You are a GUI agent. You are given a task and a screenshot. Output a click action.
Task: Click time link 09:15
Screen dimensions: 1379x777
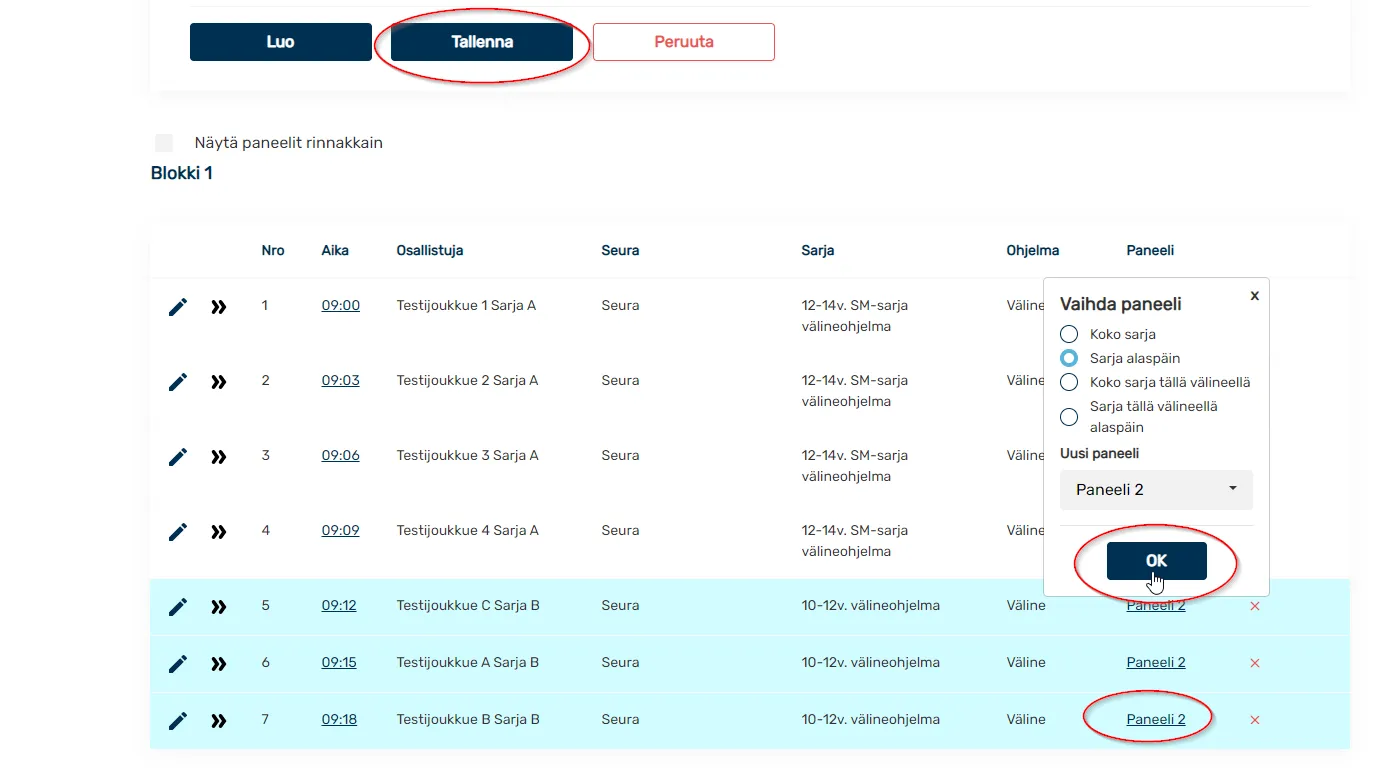tap(339, 662)
